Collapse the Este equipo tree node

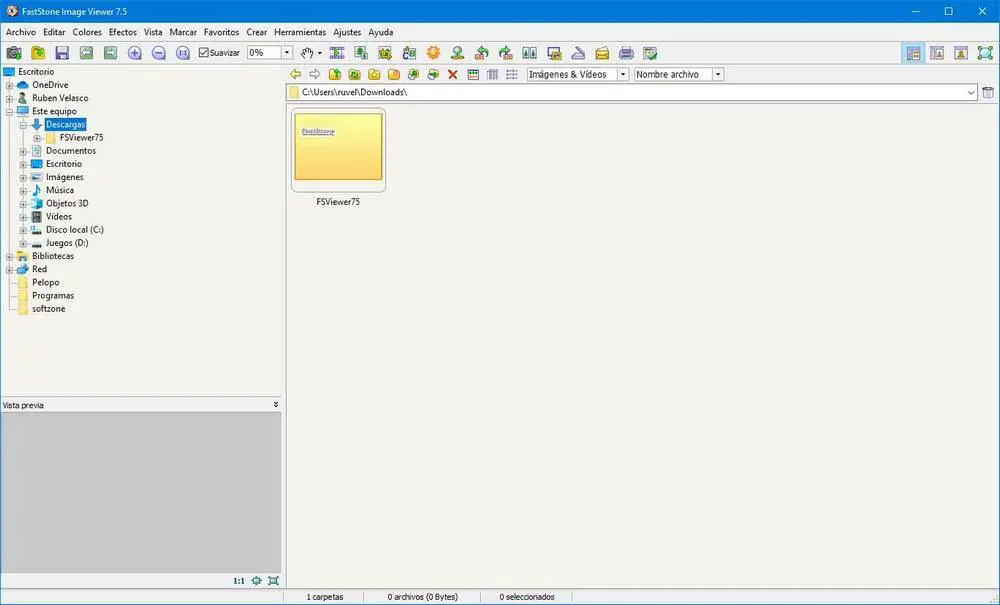pos(10,112)
